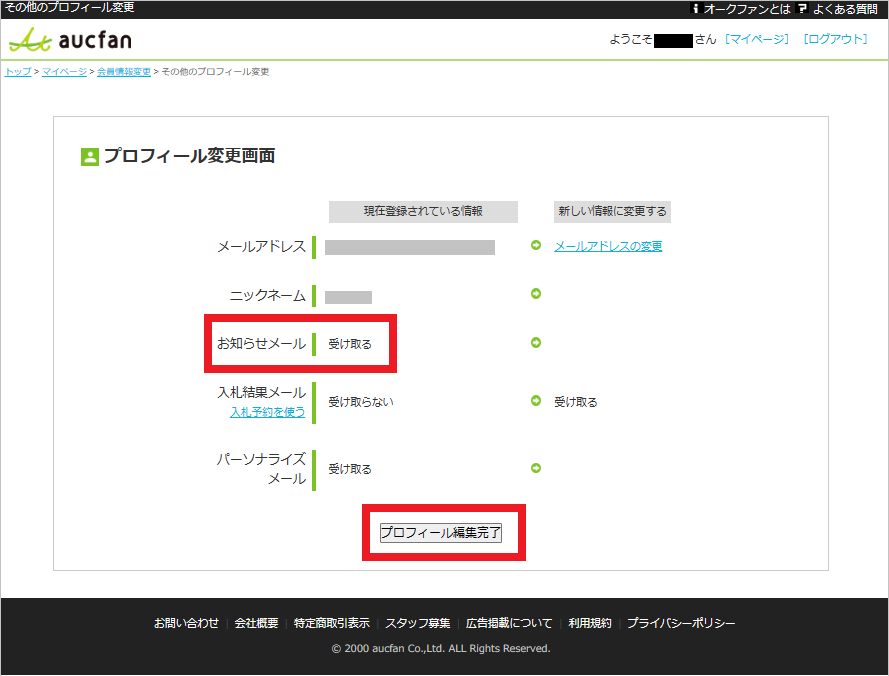Click the info icon beside オークファンとは
Screen dimensions: 889x676
695,9
